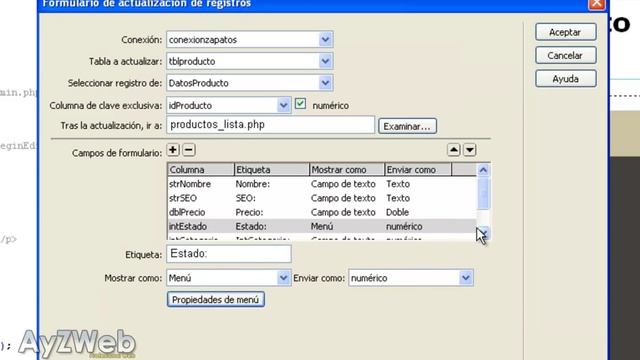640x360 pixels.
Task: Add a form field with plus button
Action: [x=173, y=150]
